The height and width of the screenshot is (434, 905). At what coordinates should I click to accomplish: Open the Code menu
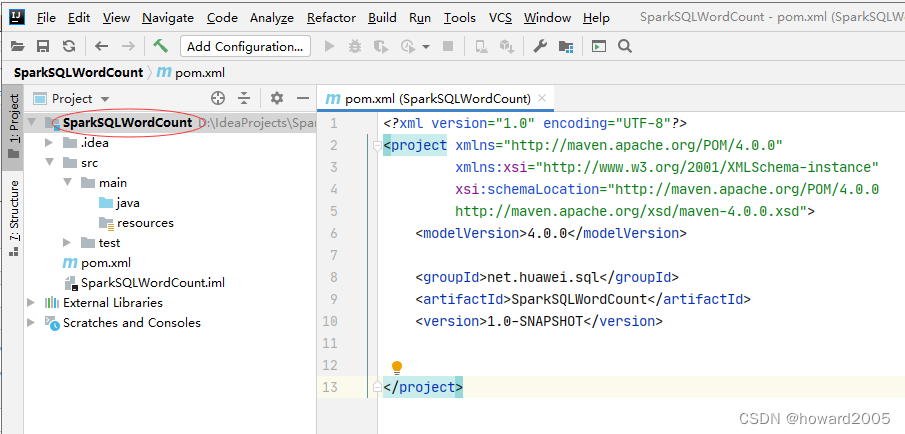(x=222, y=18)
